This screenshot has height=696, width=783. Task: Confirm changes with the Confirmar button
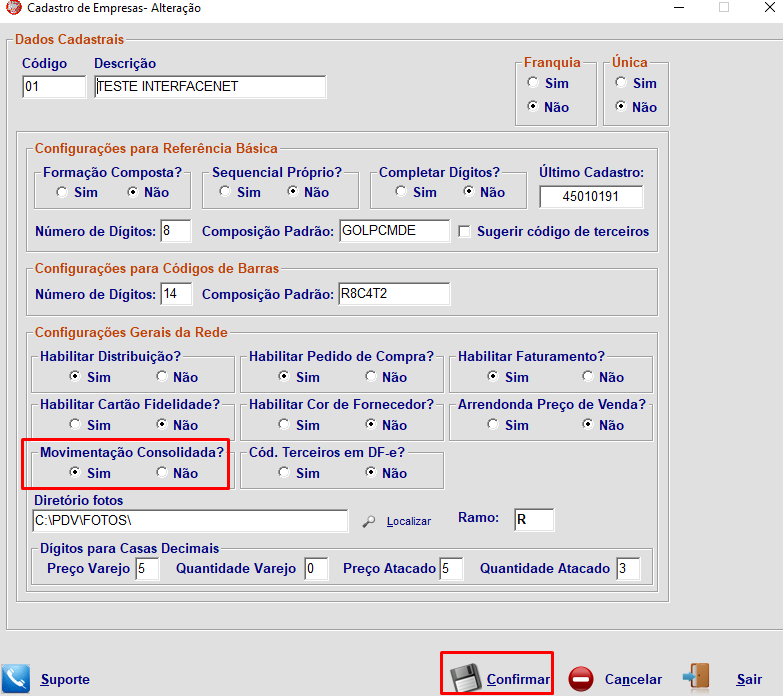click(518, 679)
